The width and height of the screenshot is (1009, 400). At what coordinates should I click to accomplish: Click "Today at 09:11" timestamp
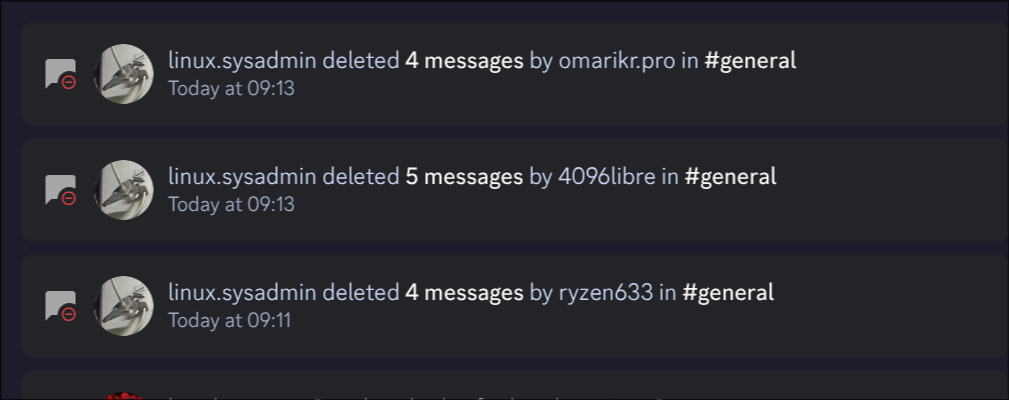click(x=229, y=320)
